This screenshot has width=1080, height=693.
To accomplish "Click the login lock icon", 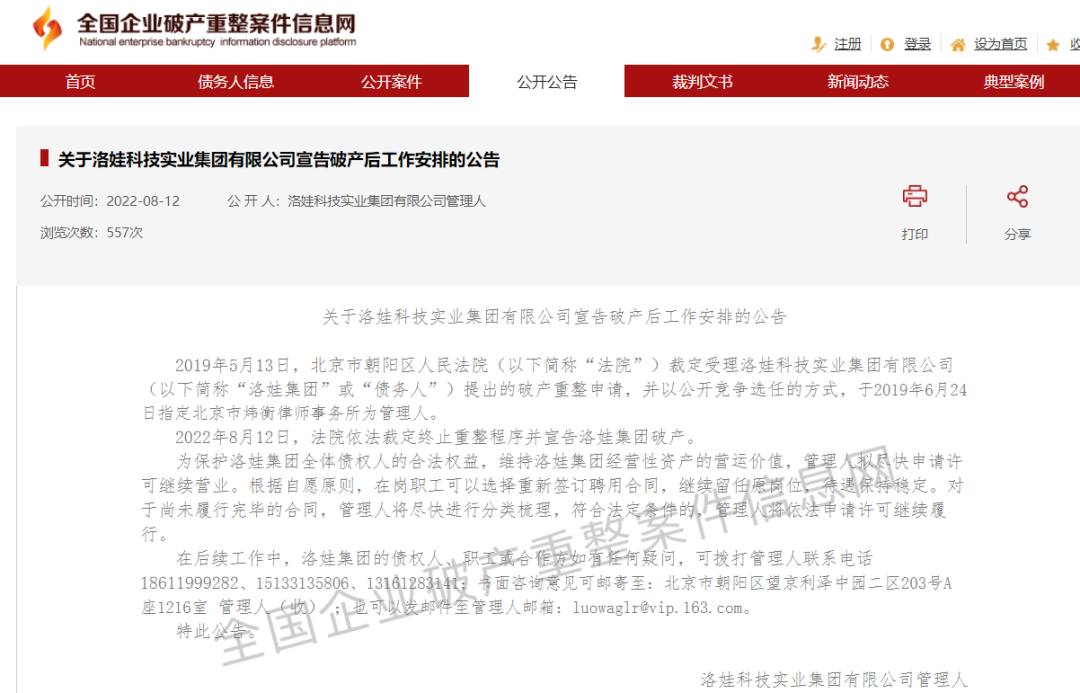I will pyautogui.click(x=887, y=44).
